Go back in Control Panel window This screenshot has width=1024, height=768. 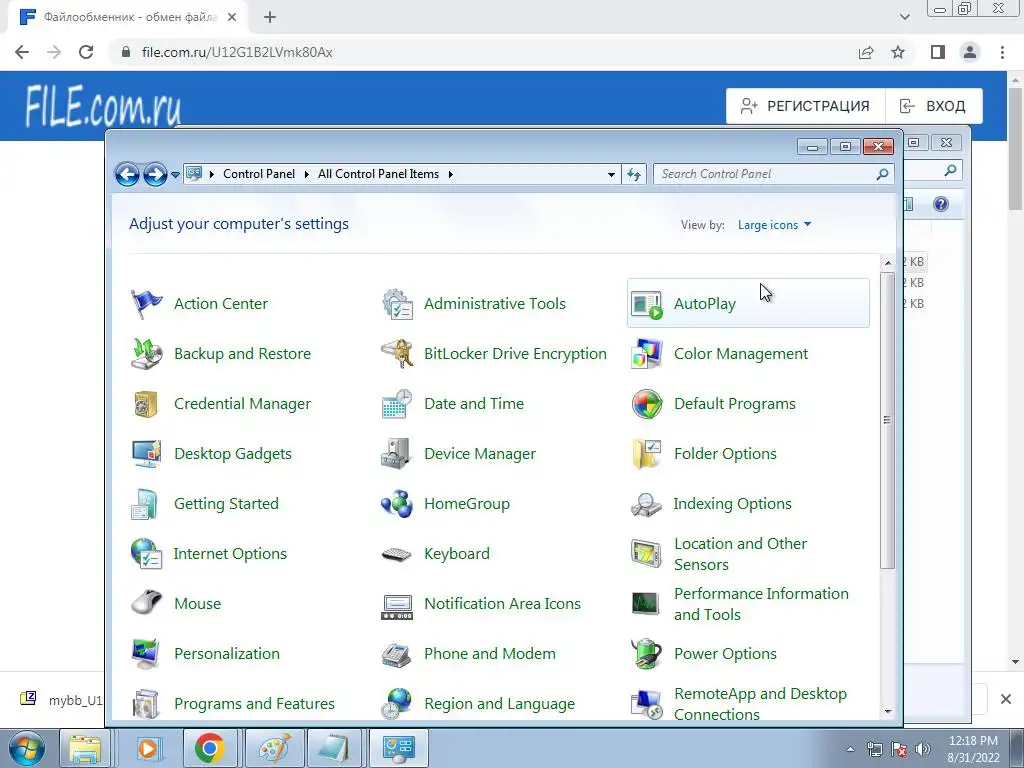tap(127, 174)
